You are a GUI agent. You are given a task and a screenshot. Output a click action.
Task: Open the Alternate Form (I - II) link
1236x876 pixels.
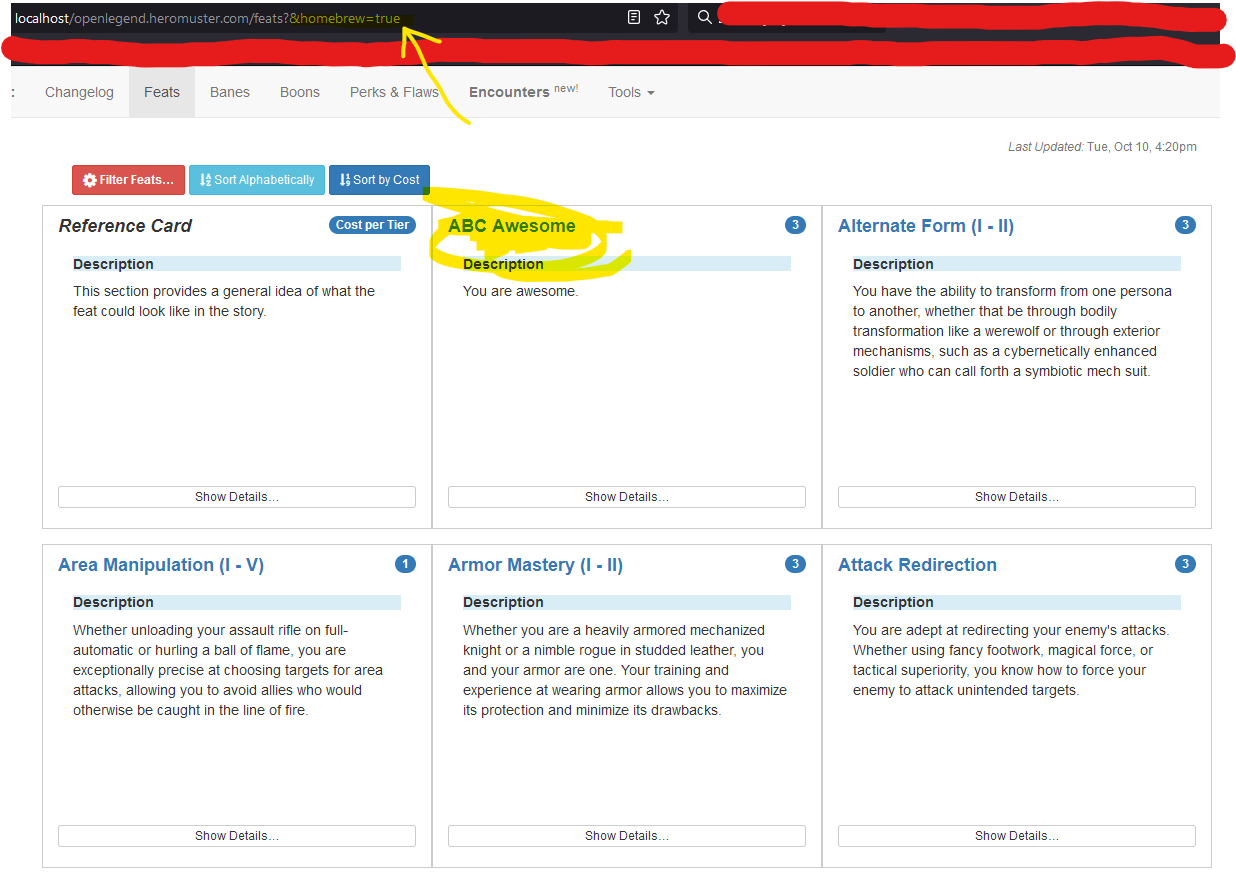926,226
